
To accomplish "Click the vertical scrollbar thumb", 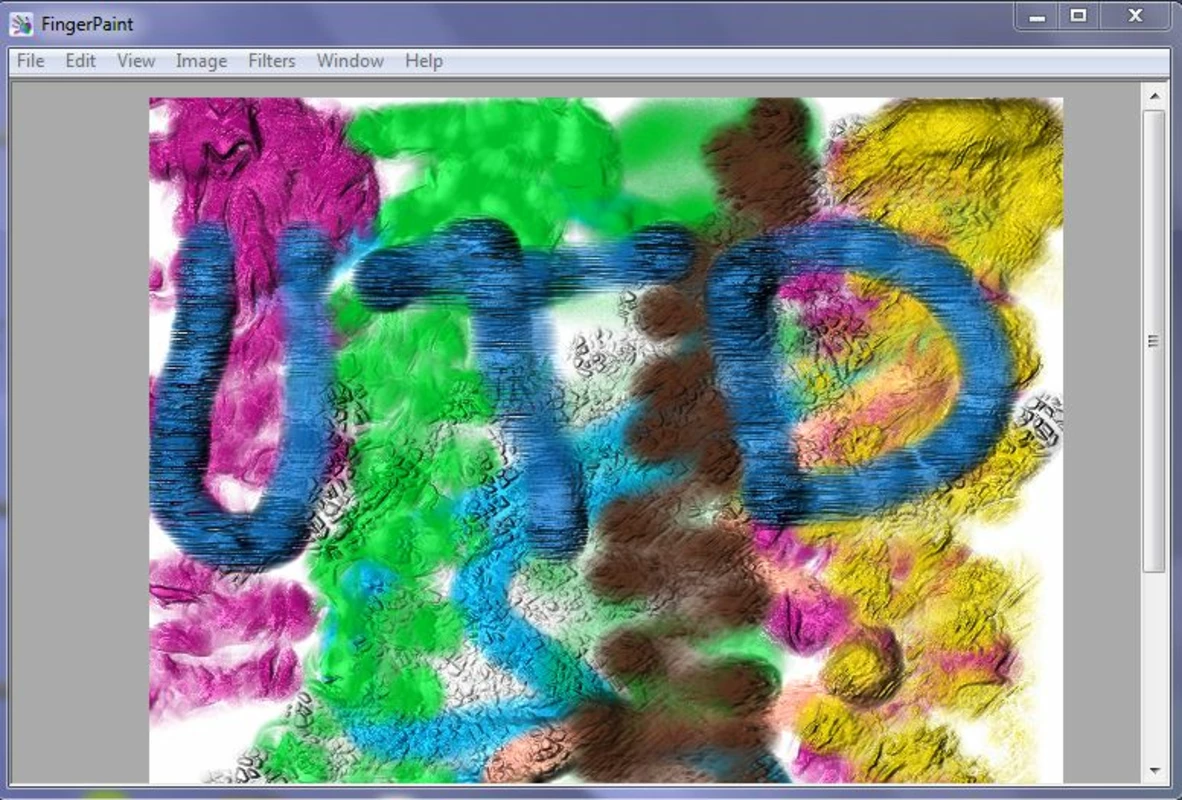I will [x=1153, y=341].
